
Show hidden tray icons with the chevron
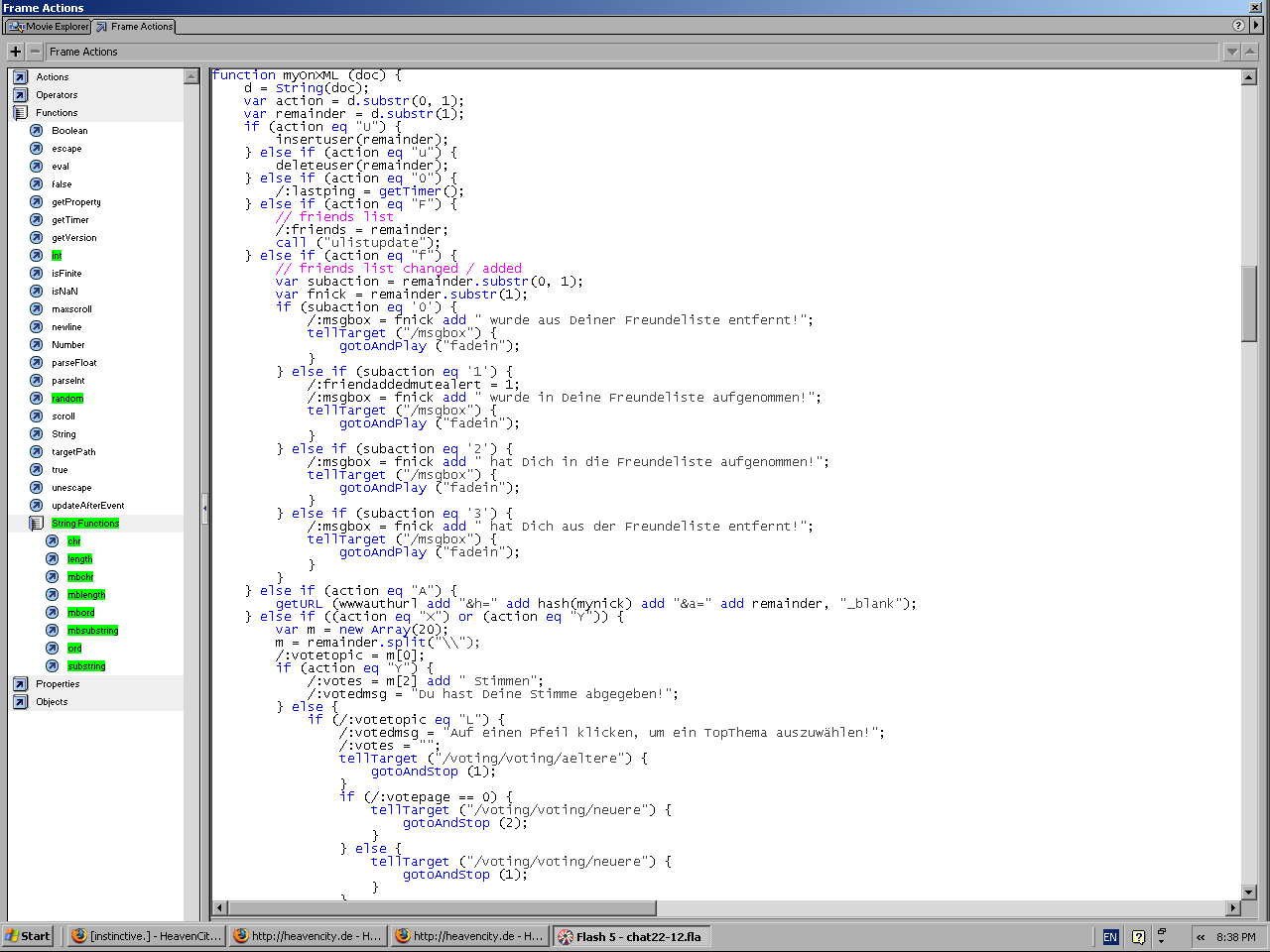pyautogui.click(x=1201, y=936)
